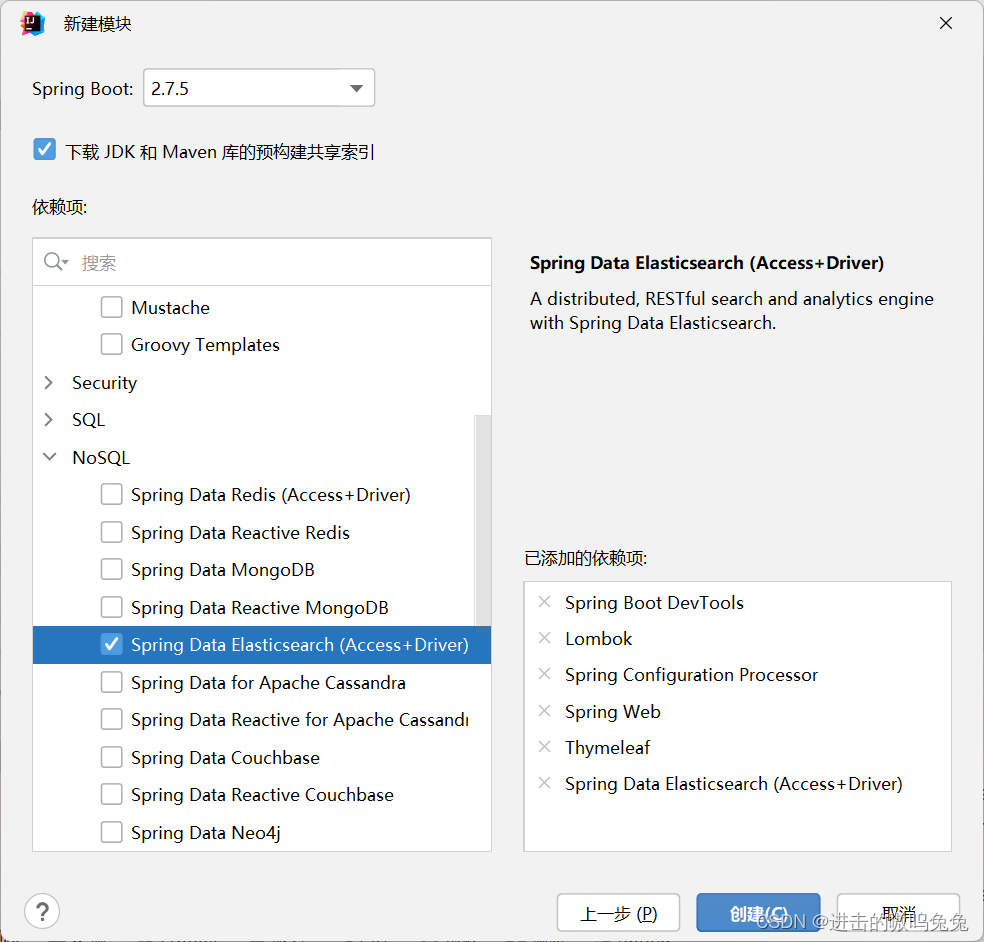This screenshot has width=984, height=942.
Task: Collapse the NoSQL category
Action: [x=49, y=457]
